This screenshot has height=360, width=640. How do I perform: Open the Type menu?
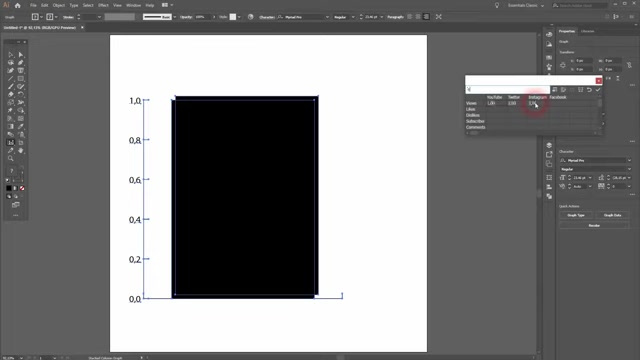coord(73,5)
